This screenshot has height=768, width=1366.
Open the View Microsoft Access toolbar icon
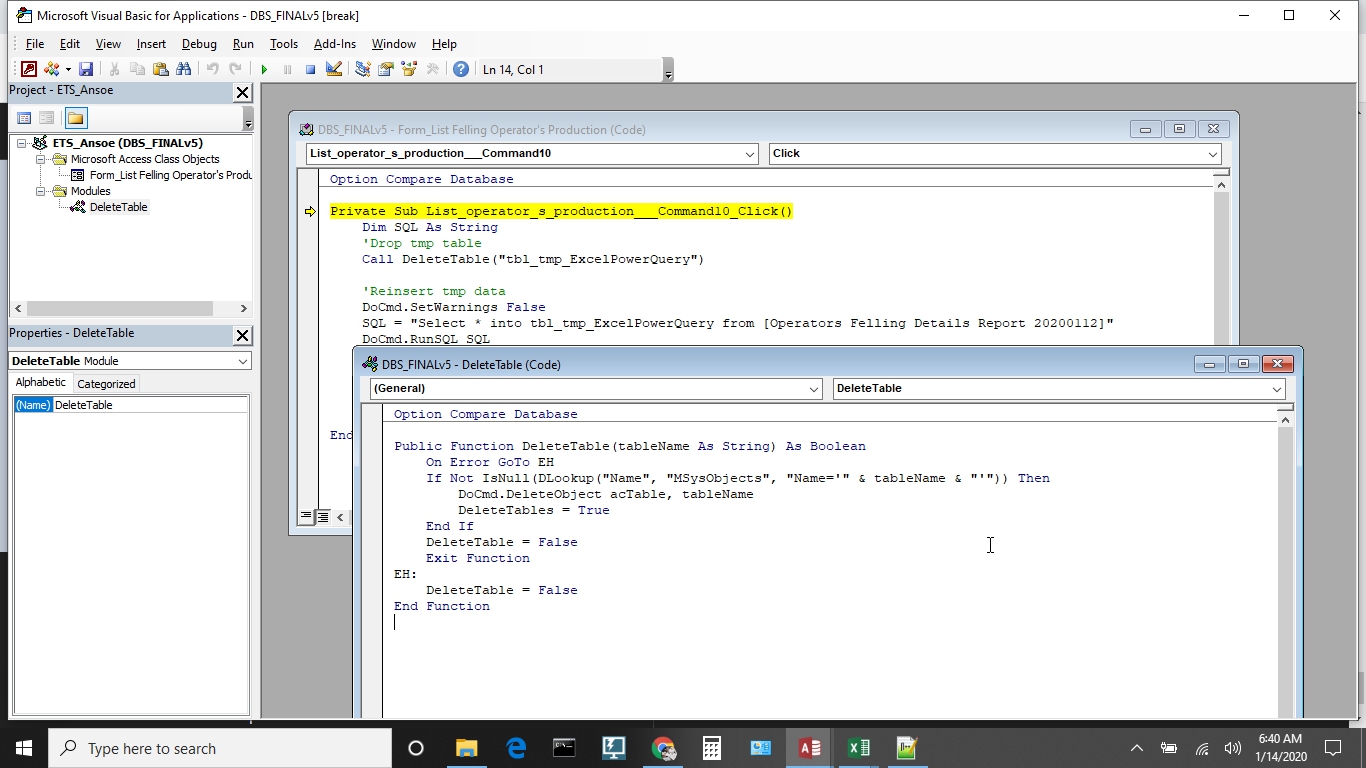coord(29,69)
